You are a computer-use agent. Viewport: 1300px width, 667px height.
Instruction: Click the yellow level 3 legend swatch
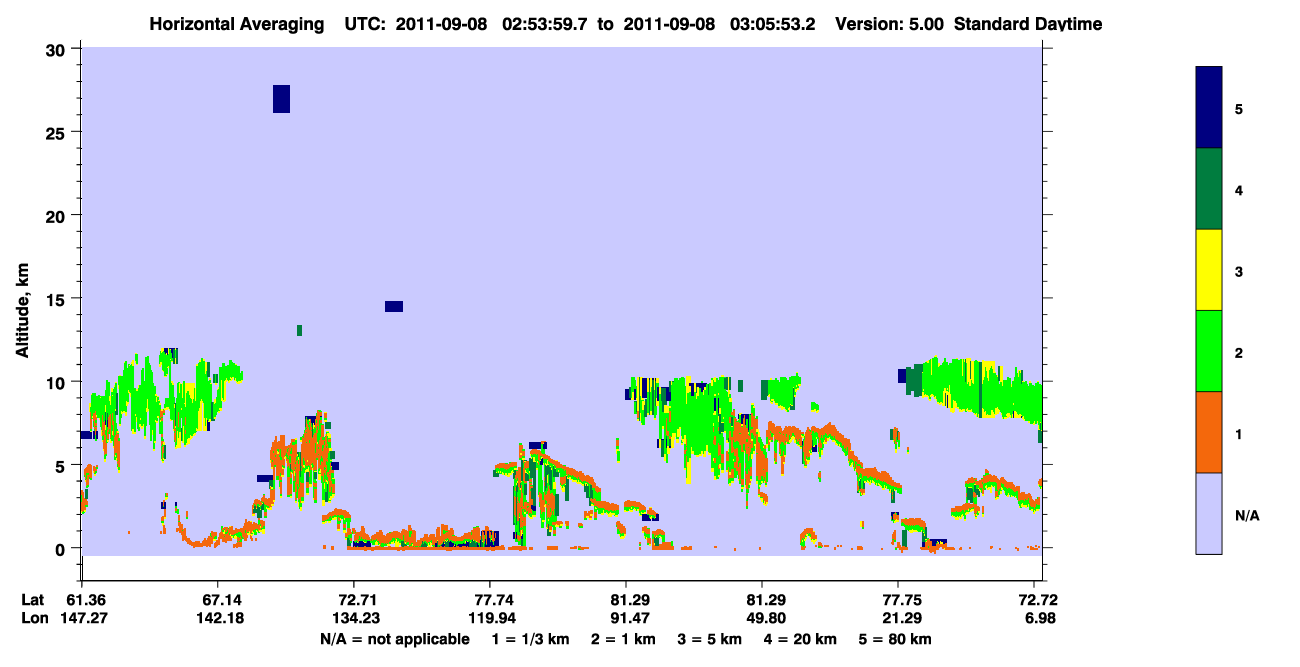coord(1209,270)
